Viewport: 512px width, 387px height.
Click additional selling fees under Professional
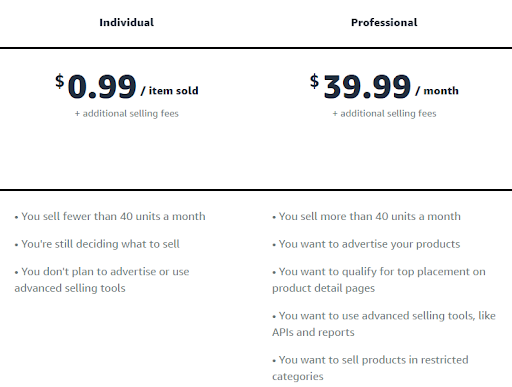(384, 114)
